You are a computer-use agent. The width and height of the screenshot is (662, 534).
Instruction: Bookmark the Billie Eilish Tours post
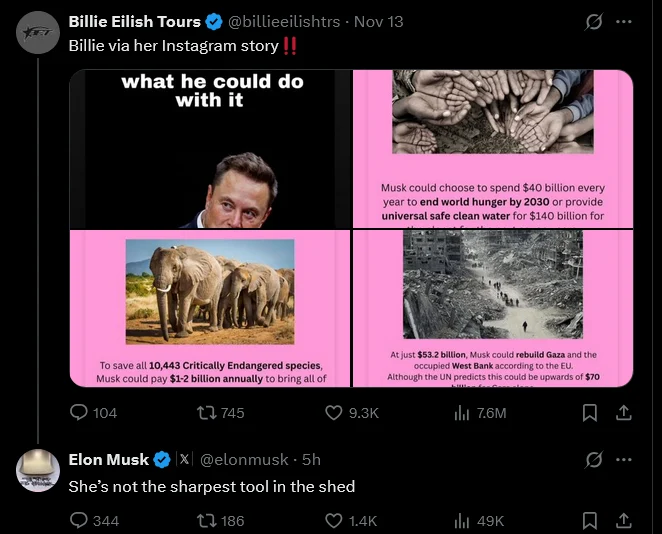point(590,412)
